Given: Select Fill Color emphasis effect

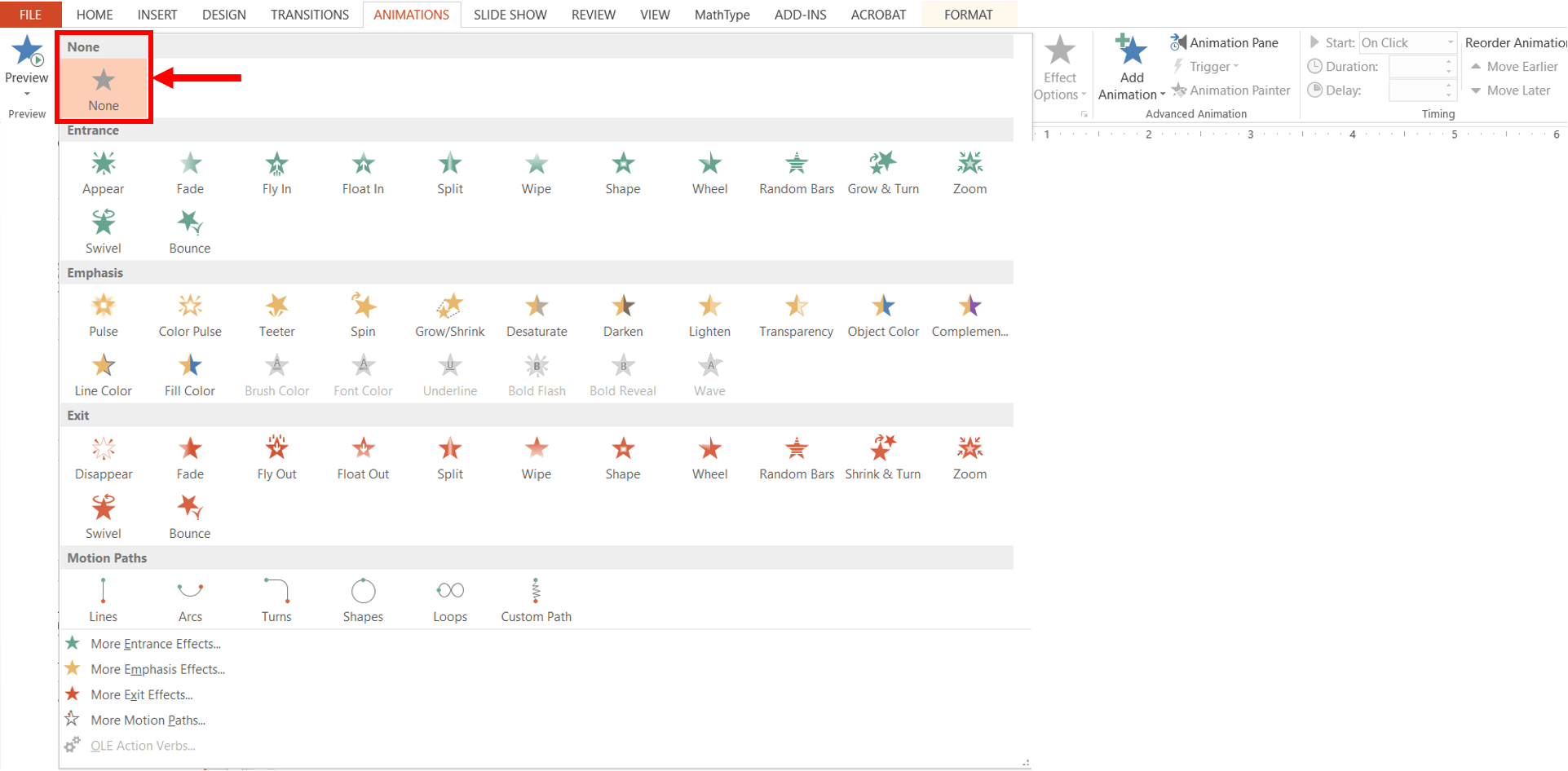Looking at the screenshot, I should [x=190, y=376].
